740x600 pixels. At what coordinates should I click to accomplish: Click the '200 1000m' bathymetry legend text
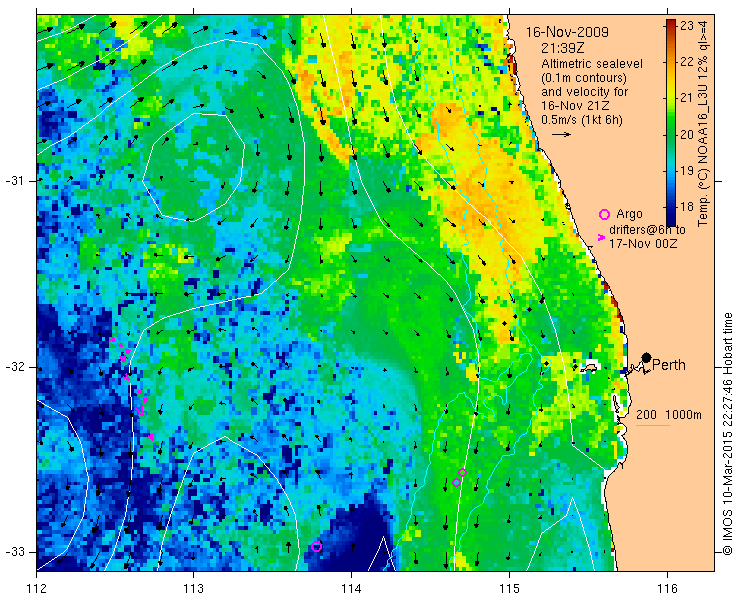pos(669,415)
